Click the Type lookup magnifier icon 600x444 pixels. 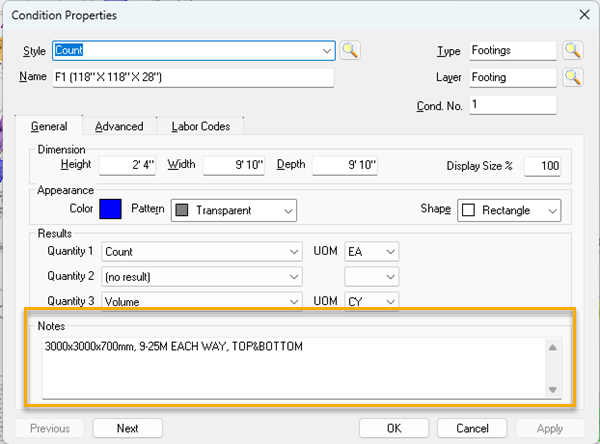point(572,51)
